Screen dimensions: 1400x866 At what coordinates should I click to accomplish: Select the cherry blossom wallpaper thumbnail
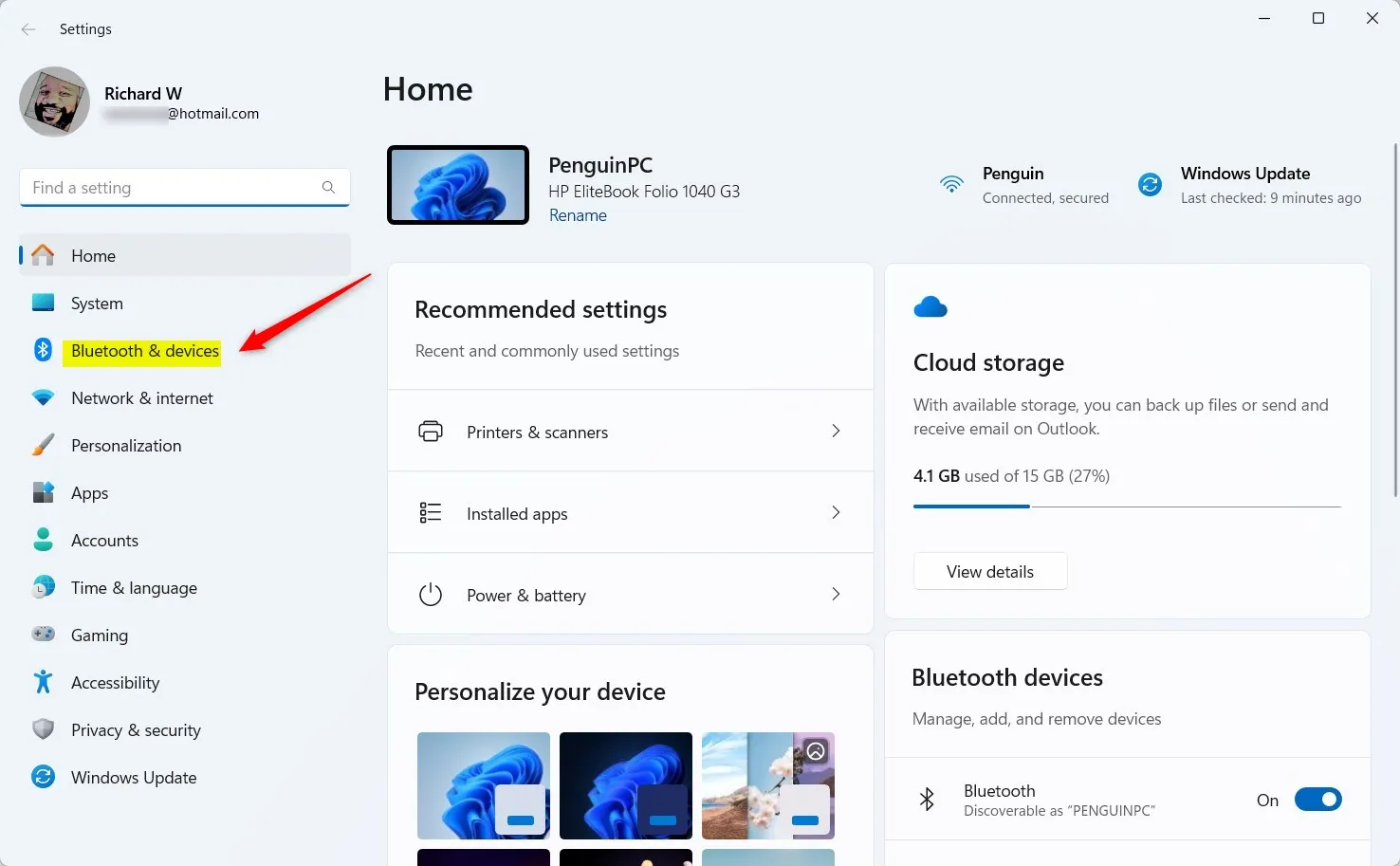767,785
